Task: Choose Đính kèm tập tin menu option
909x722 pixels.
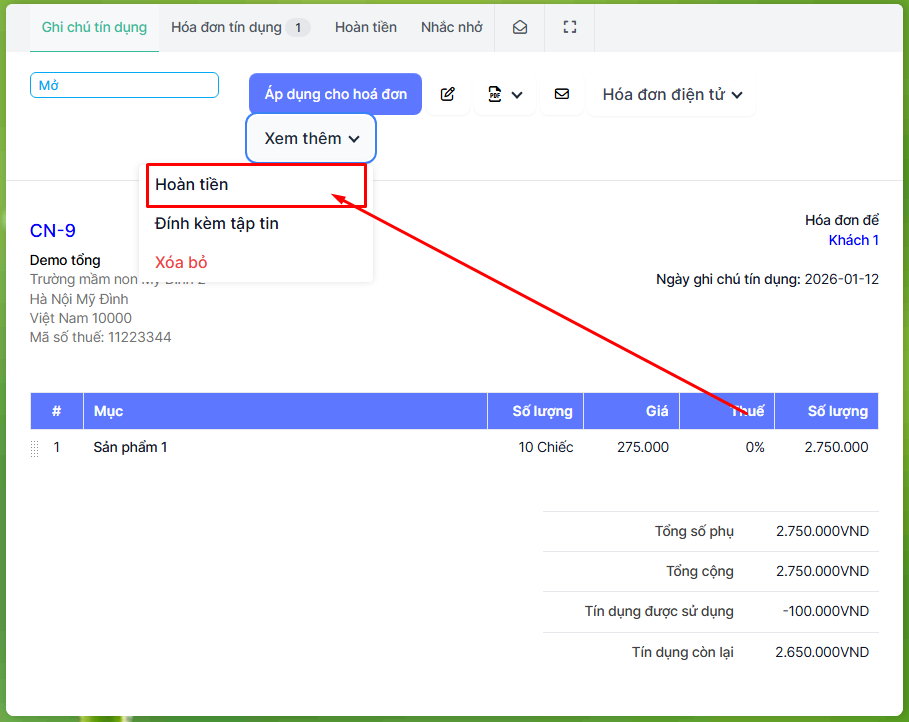Action: (x=217, y=223)
